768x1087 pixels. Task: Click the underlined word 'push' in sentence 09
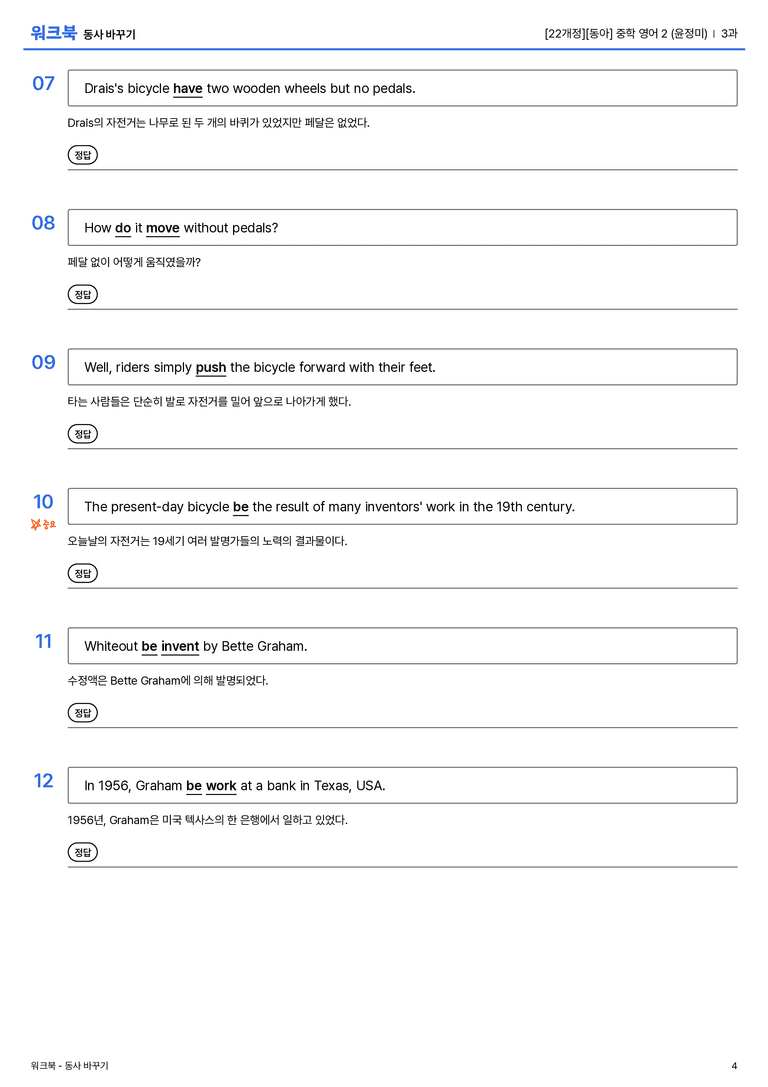tap(211, 367)
